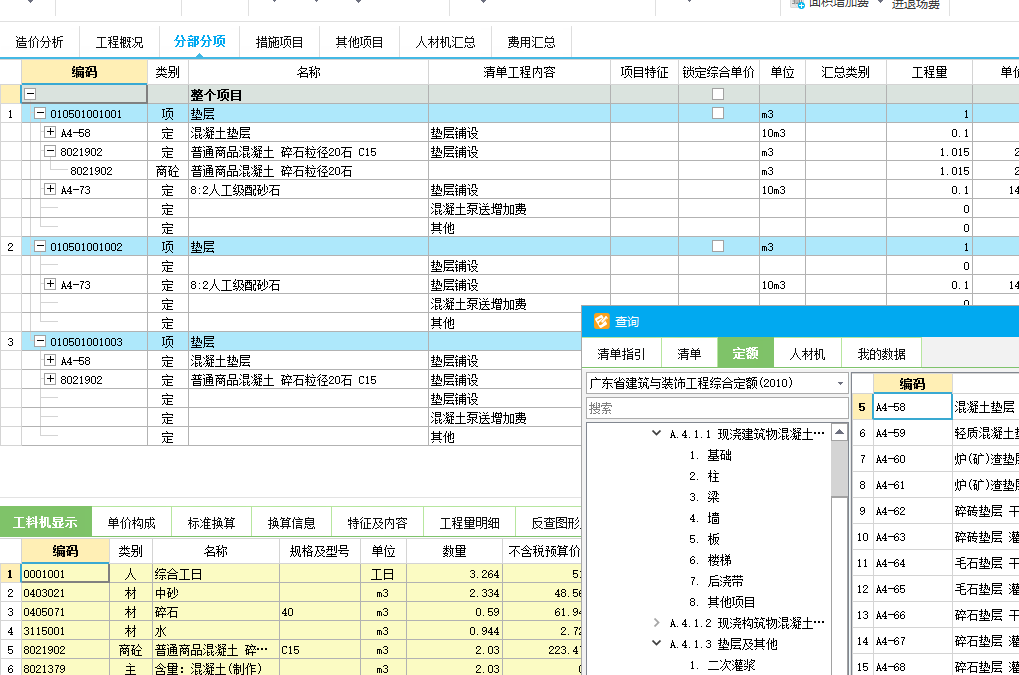Collapse the 整个项目 root row
This screenshot has width=1019, height=675.
pos(30,94)
